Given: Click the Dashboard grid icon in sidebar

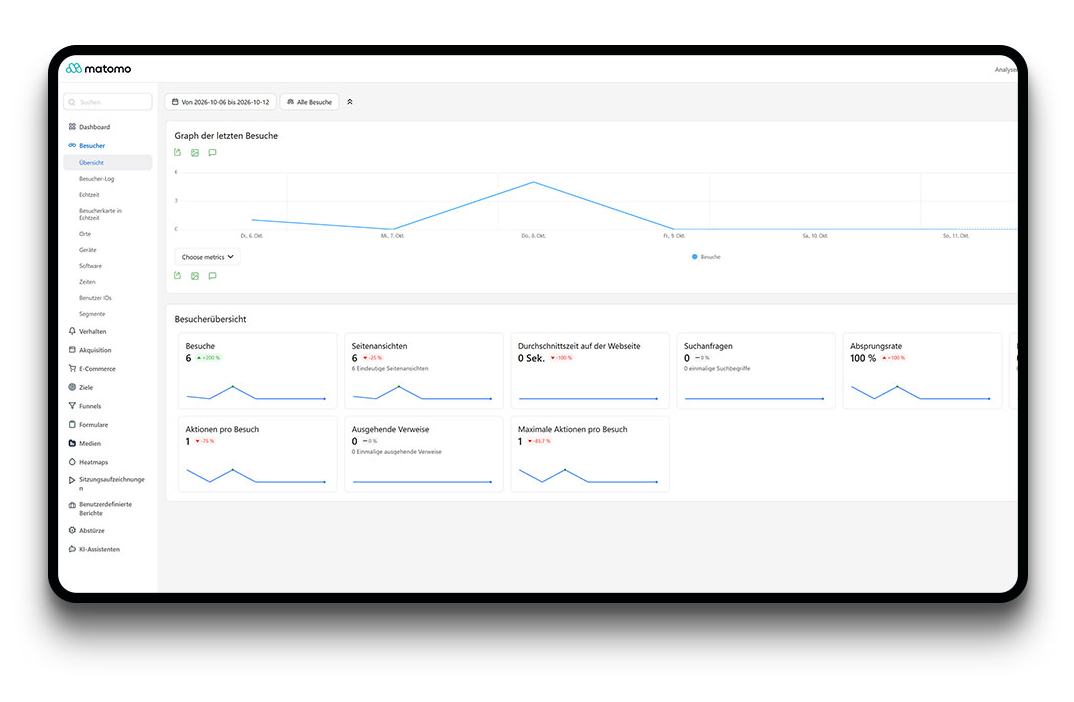Looking at the screenshot, I should click(x=72, y=127).
